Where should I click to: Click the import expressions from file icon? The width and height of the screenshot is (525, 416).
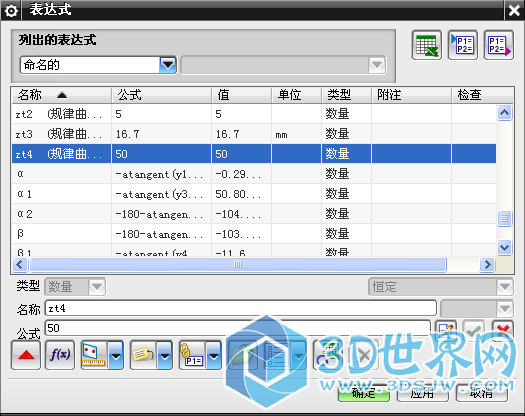tap(463, 45)
